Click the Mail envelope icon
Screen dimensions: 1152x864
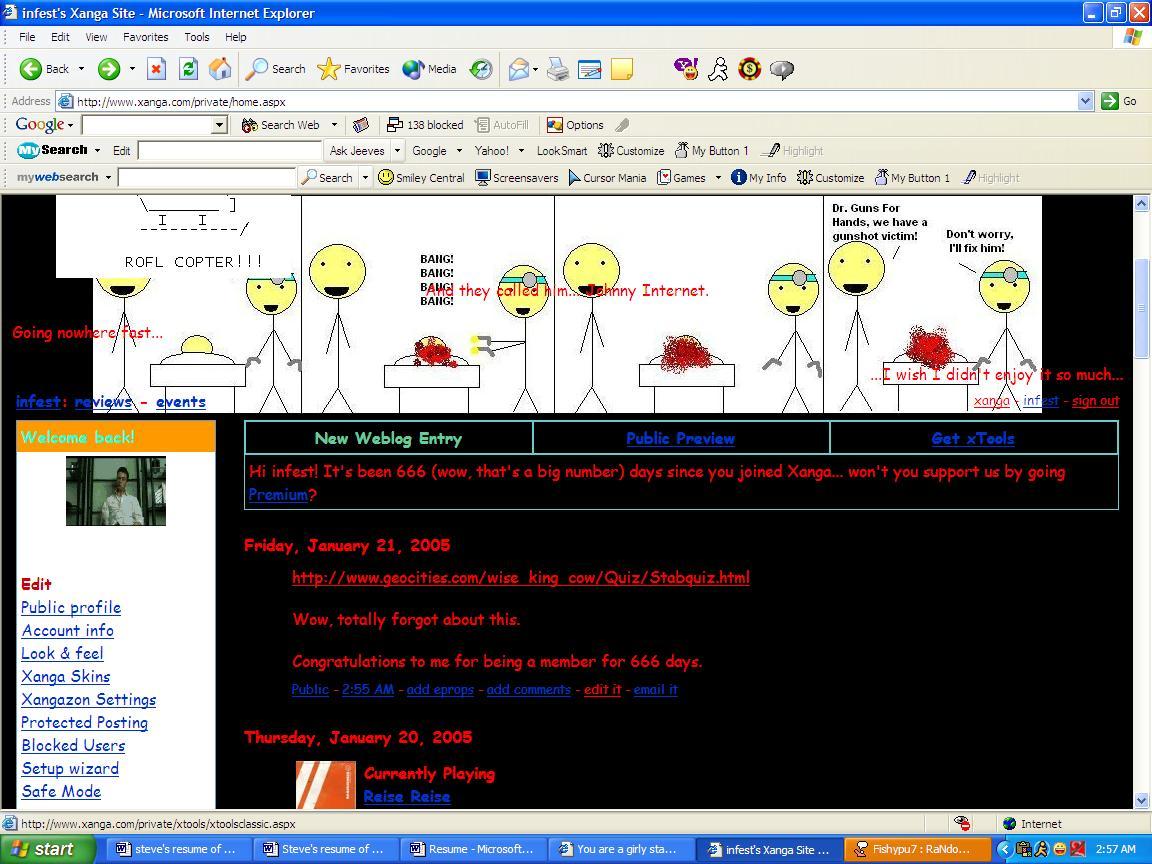pos(519,69)
